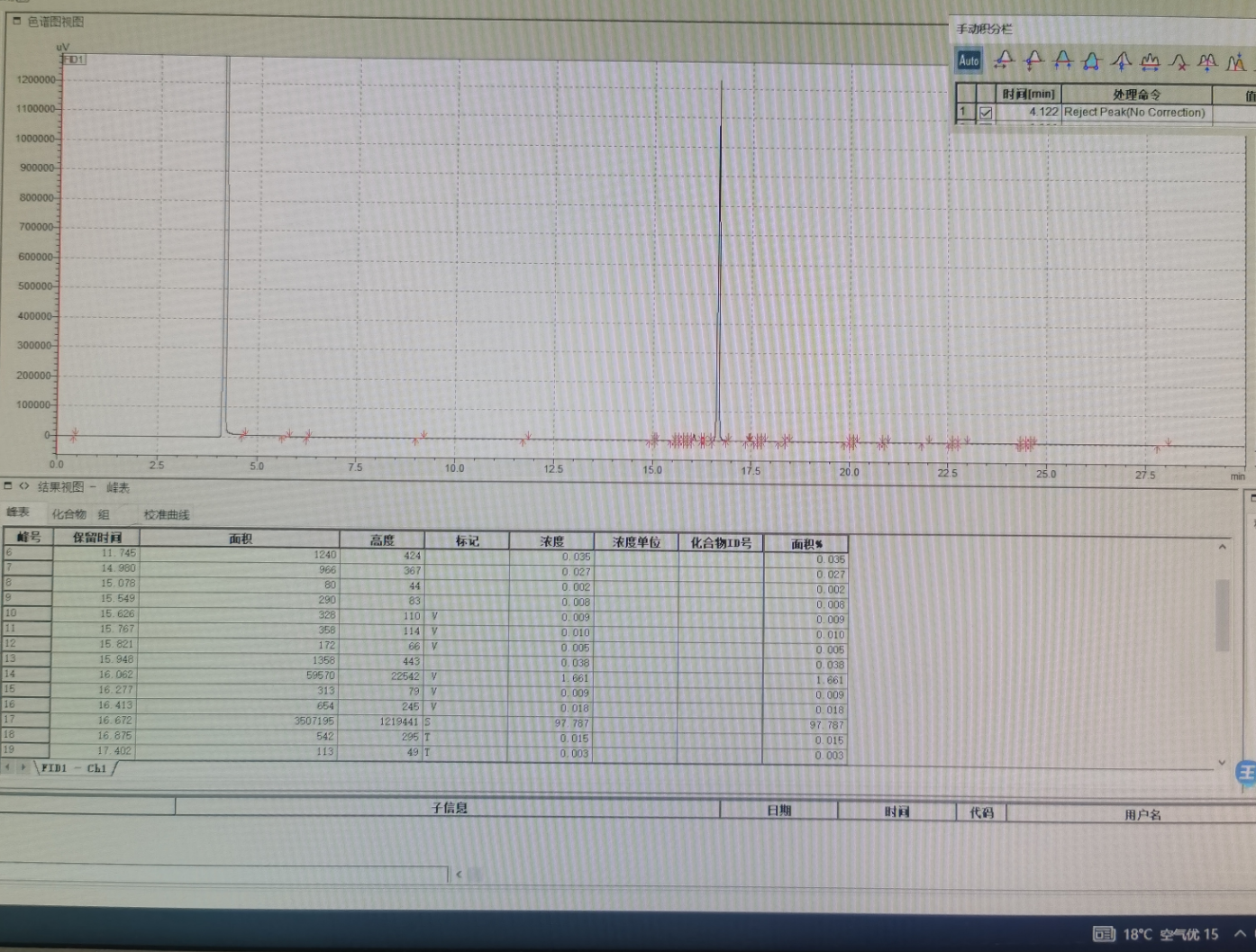Image resolution: width=1256 pixels, height=952 pixels.
Task: Click results table scroll down arrow
Action: 1222,762
